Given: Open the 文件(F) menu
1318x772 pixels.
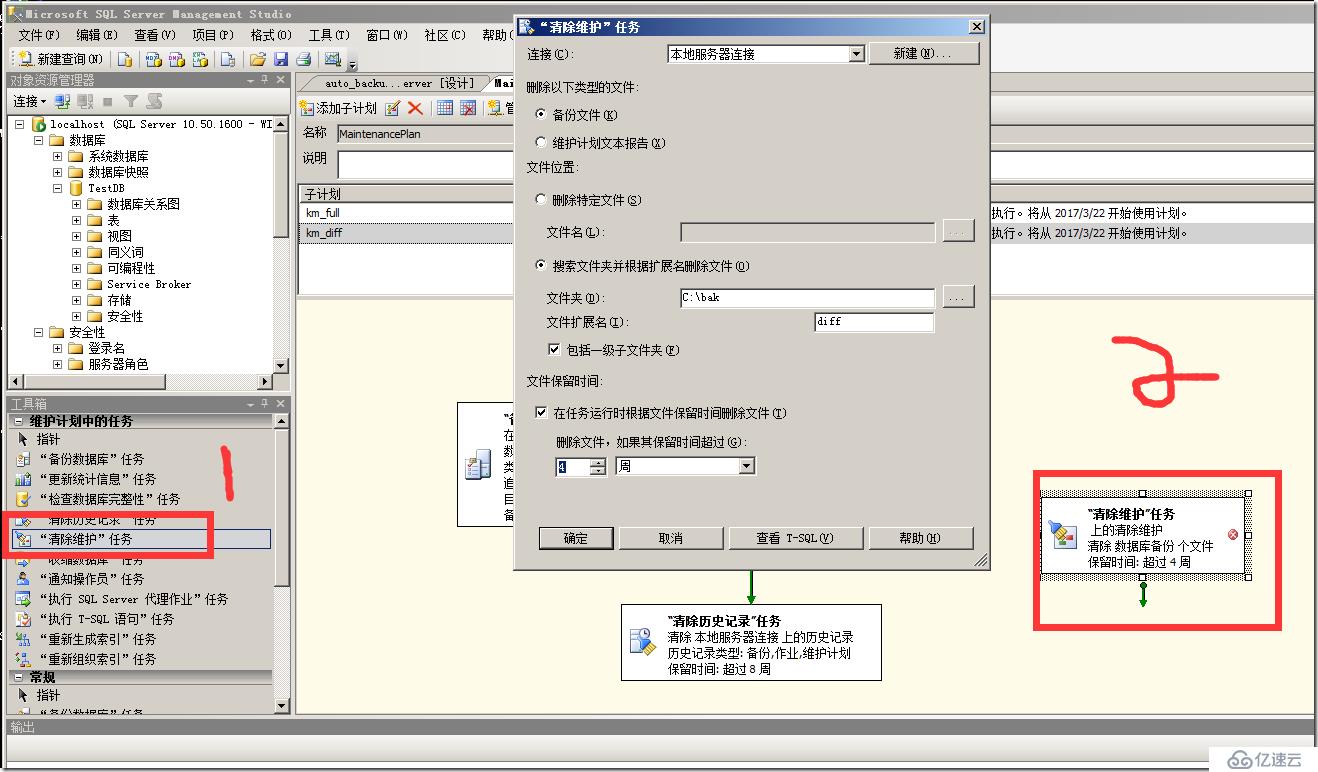Looking at the screenshot, I should point(39,35).
